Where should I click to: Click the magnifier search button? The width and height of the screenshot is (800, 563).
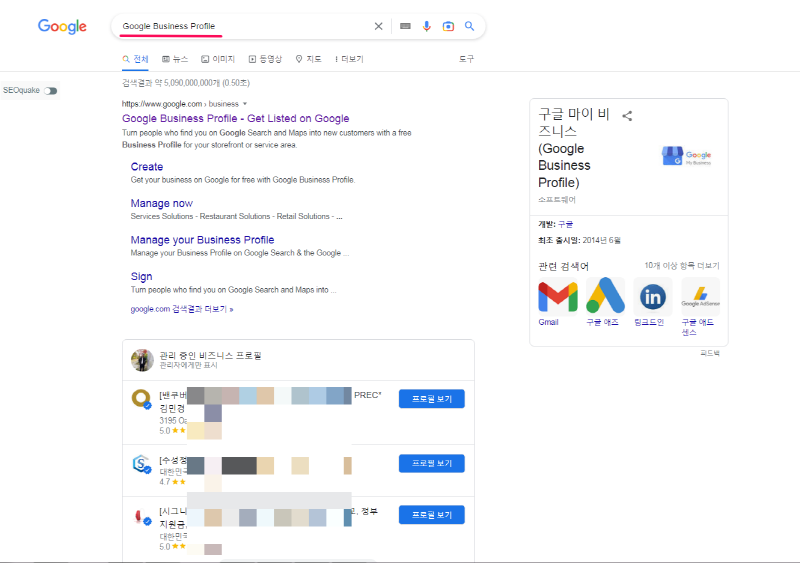coord(469,26)
